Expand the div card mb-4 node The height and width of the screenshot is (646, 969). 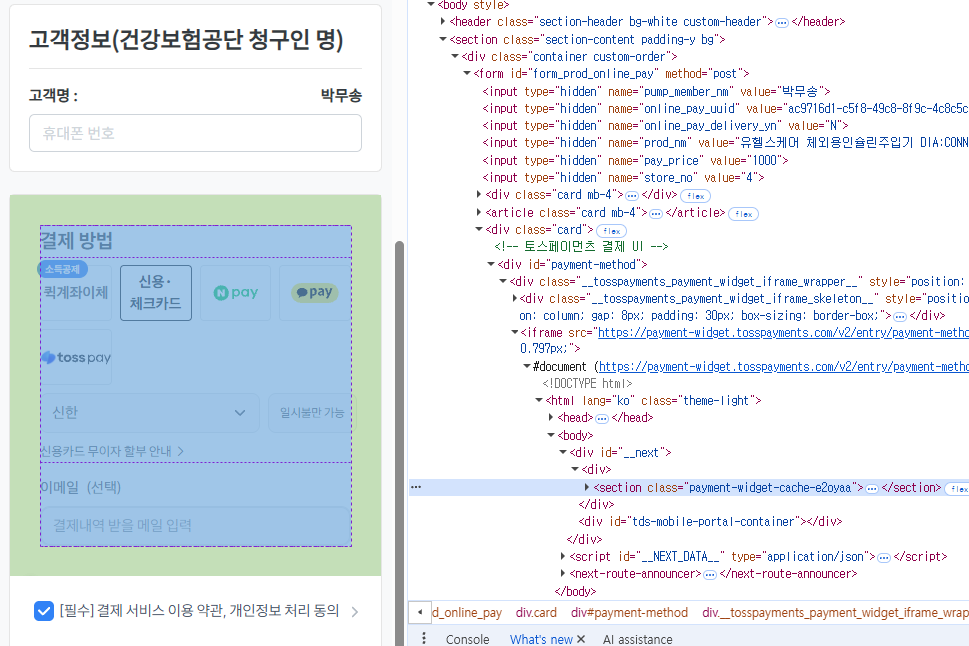(x=479, y=194)
